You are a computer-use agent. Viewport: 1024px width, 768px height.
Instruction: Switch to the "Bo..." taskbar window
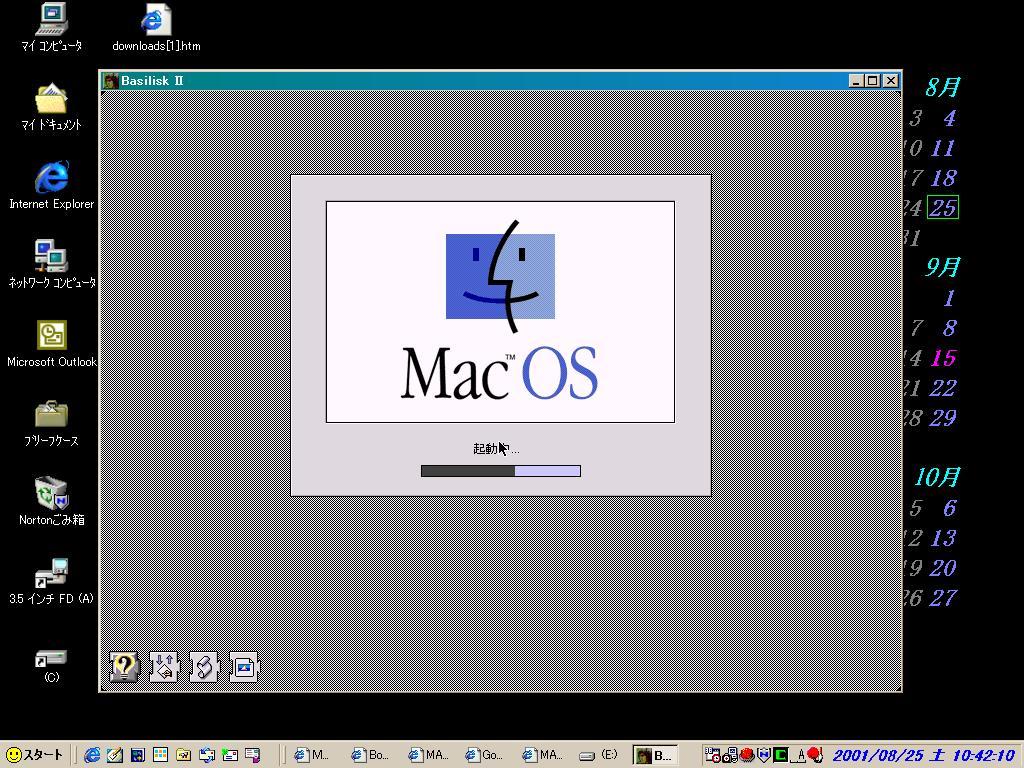371,755
